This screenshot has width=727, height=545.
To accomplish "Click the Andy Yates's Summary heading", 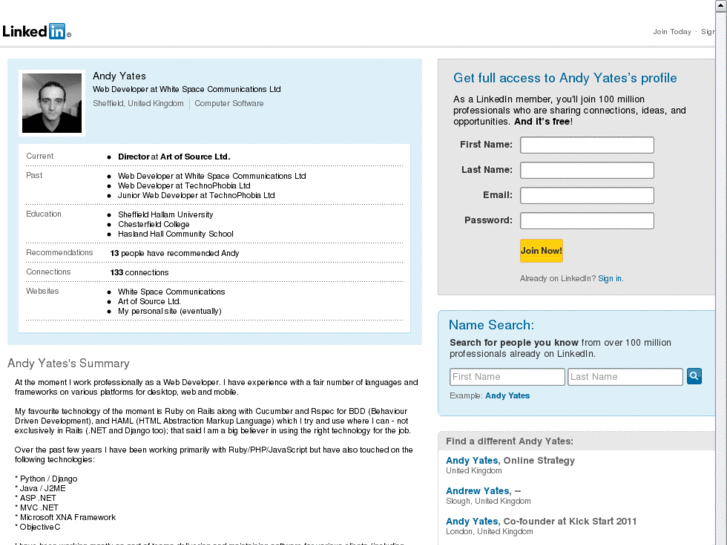I will click(x=69, y=363).
